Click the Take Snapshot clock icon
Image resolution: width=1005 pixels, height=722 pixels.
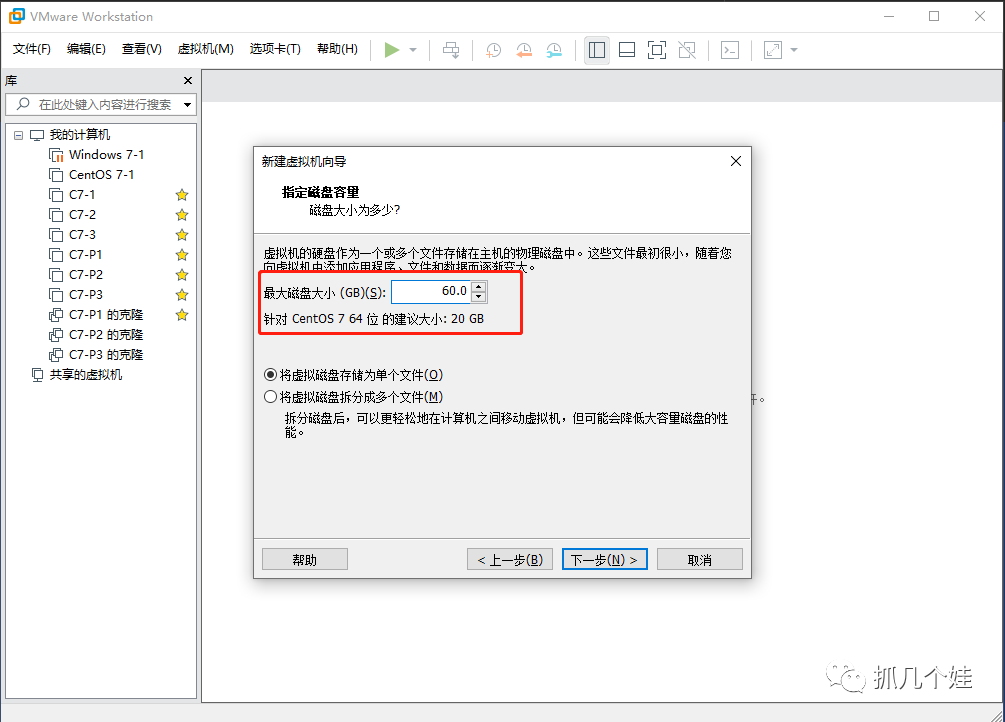[x=493, y=50]
